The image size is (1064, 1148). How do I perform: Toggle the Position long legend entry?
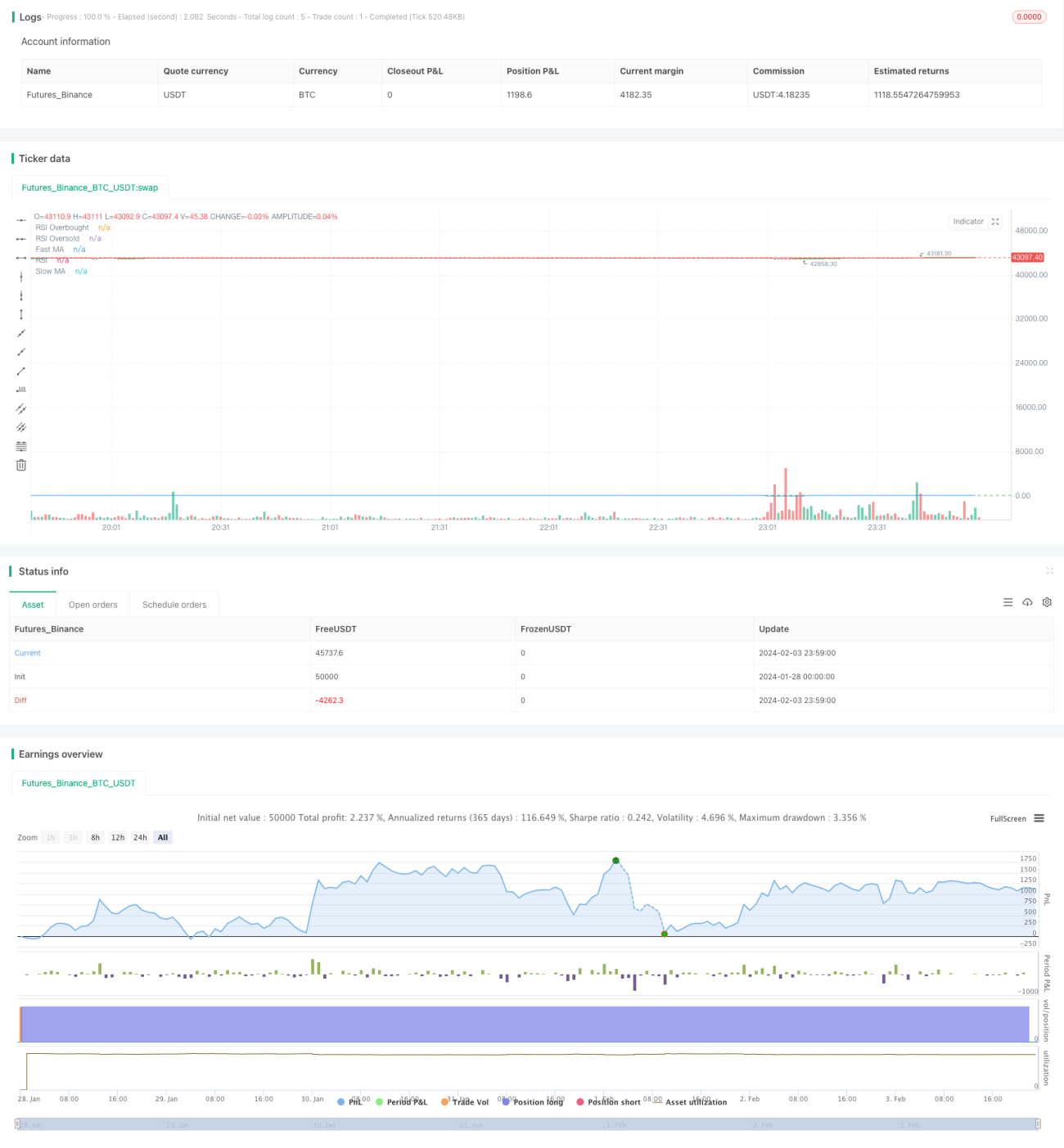pyautogui.click(x=533, y=1102)
